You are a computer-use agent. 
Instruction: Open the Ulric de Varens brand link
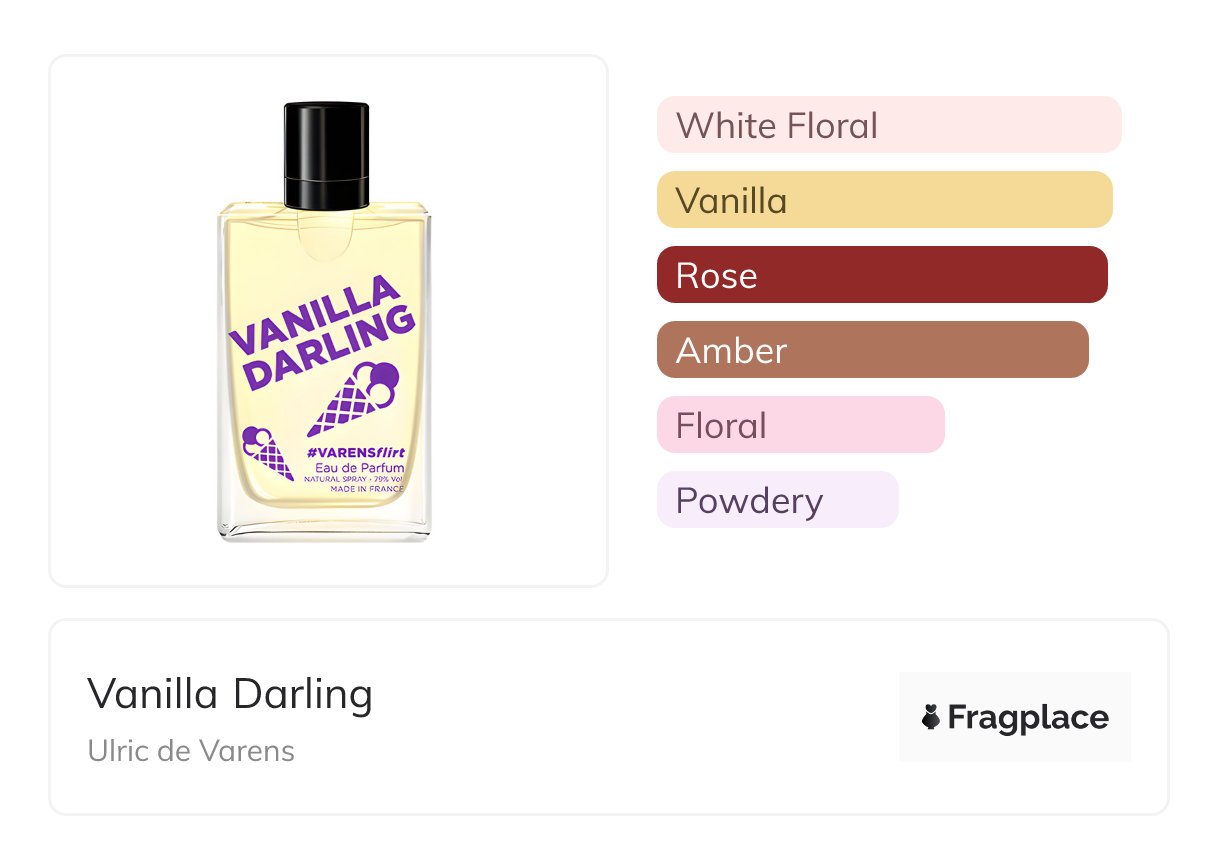click(191, 751)
